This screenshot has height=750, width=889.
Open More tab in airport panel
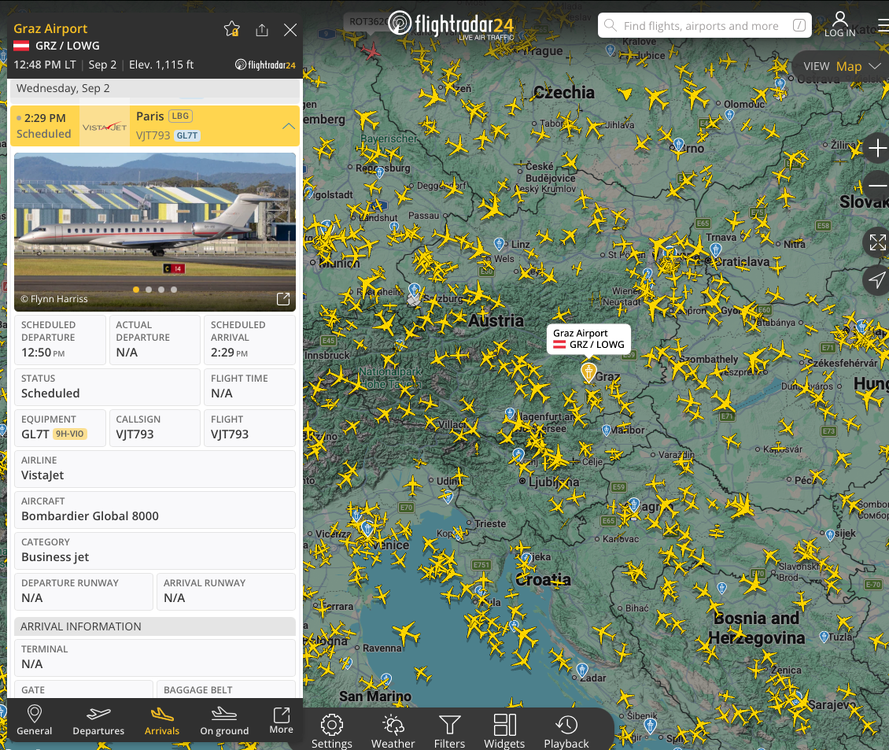(x=281, y=720)
